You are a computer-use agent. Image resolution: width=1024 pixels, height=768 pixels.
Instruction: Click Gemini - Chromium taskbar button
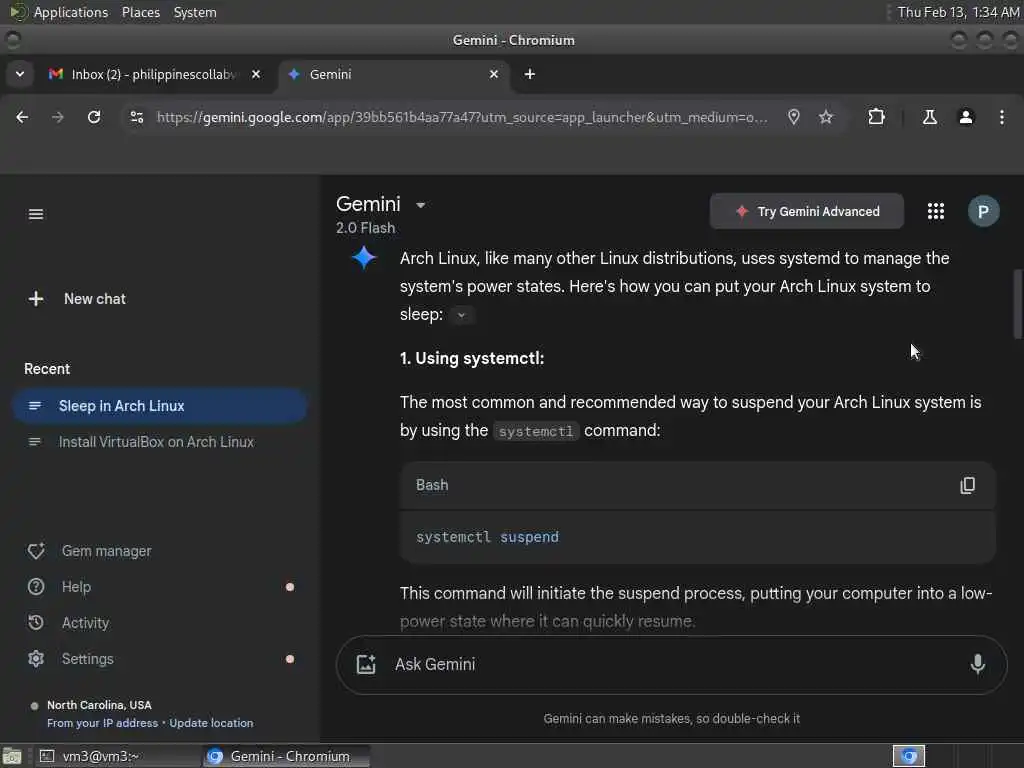(x=286, y=756)
